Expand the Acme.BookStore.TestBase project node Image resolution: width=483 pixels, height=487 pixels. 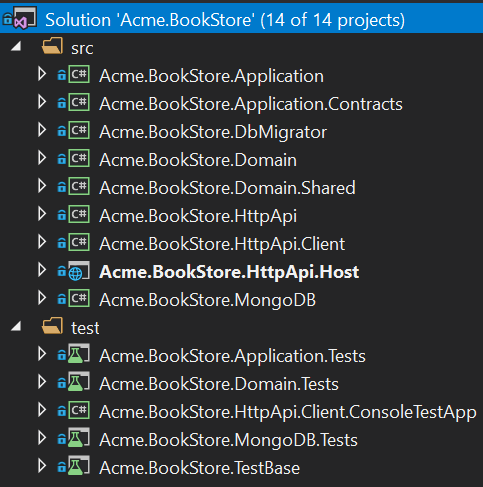tap(42, 466)
